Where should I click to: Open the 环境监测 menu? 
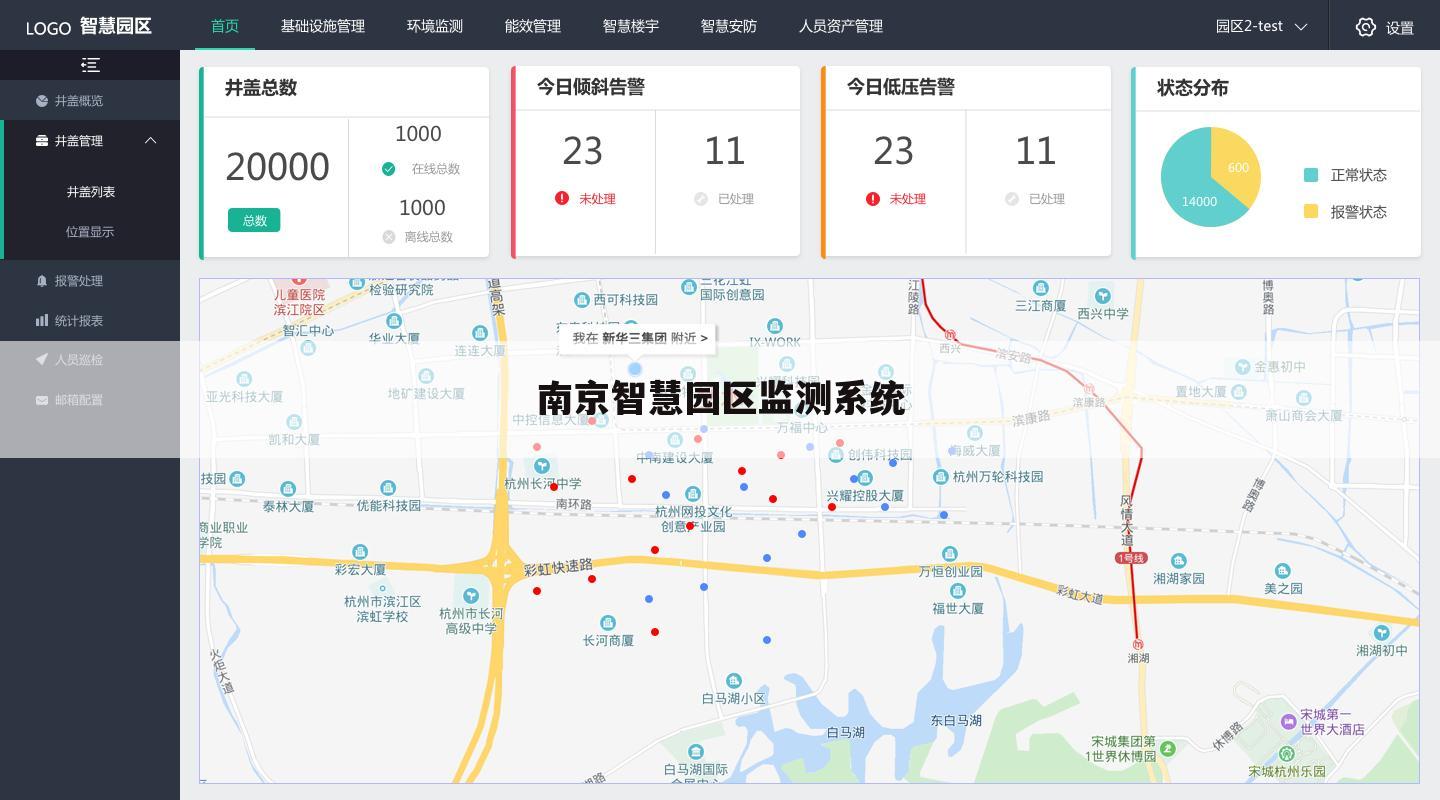point(435,26)
